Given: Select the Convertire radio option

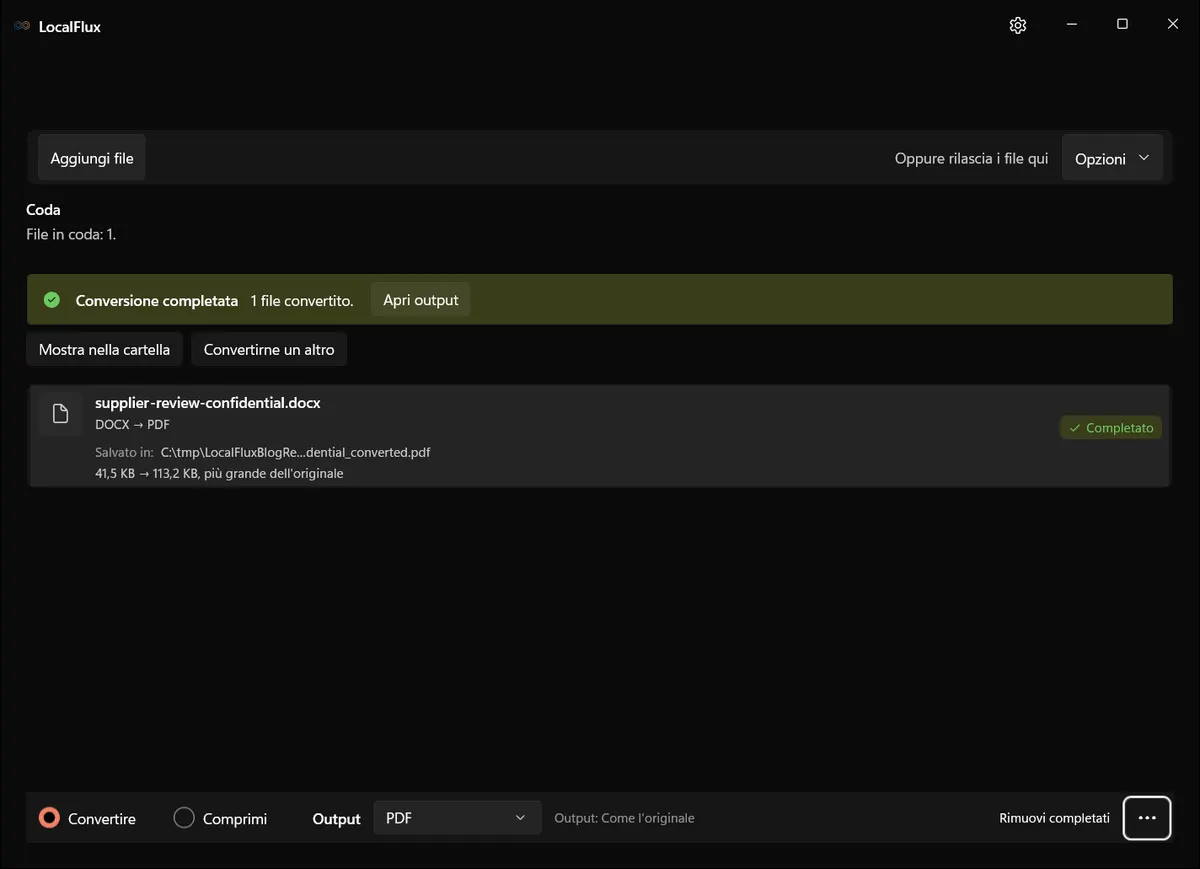Looking at the screenshot, I should [87, 818].
